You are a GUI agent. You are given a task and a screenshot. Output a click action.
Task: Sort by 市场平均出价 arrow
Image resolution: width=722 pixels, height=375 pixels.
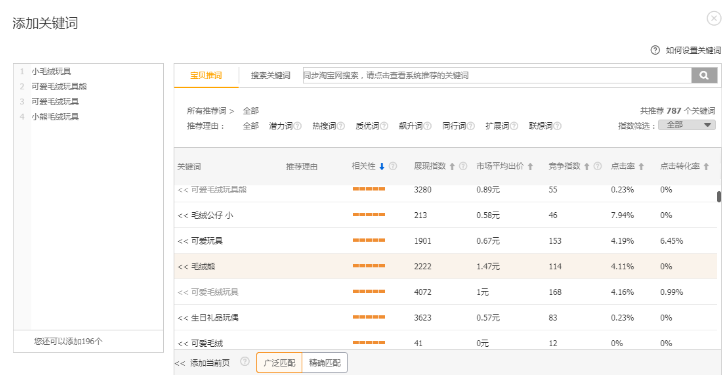pyautogui.click(x=530, y=166)
